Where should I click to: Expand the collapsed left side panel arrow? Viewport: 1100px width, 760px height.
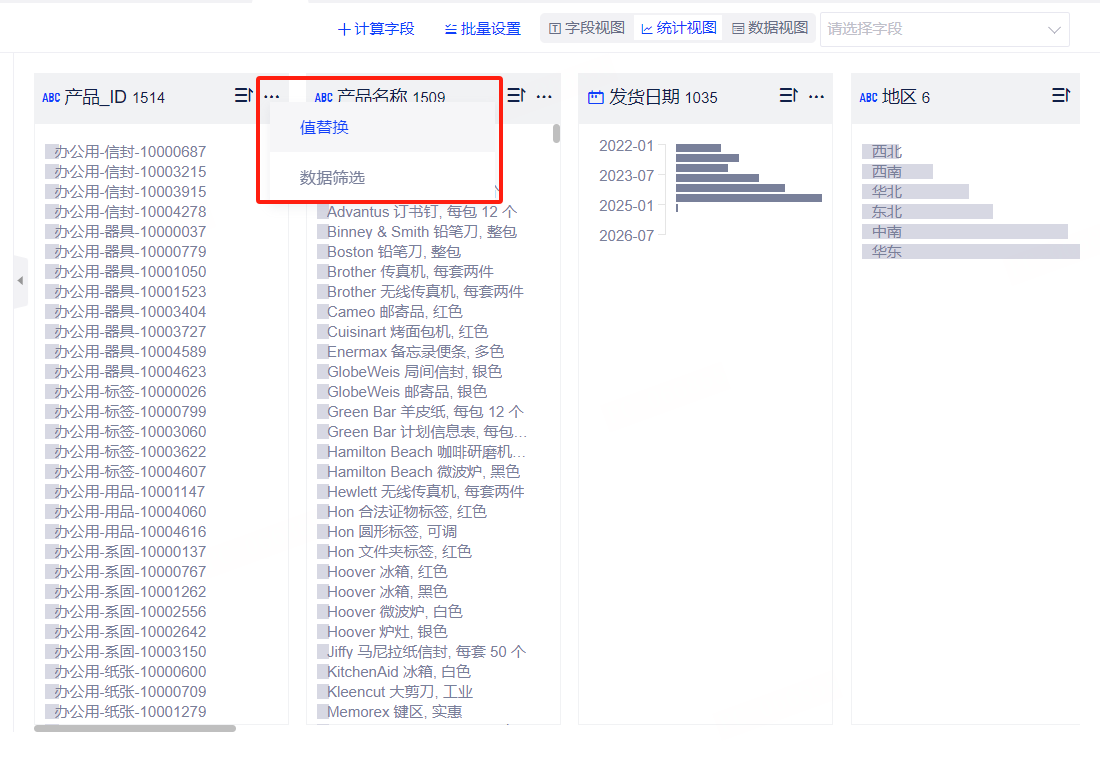pos(20,281)
